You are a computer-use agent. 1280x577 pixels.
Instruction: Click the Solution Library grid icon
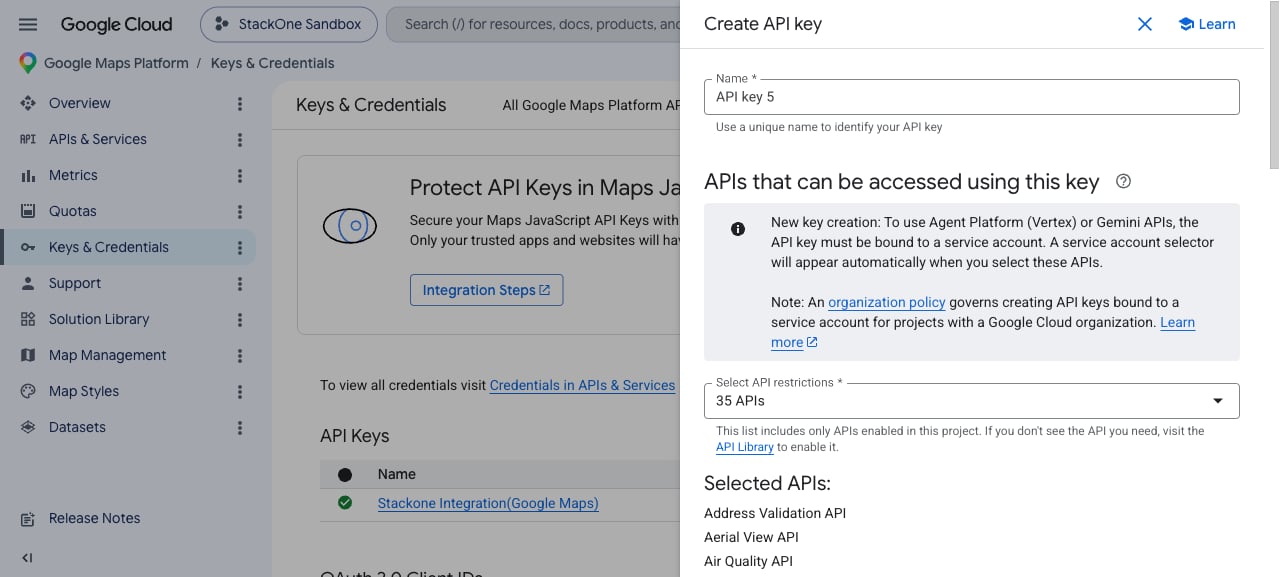point(28,319)
